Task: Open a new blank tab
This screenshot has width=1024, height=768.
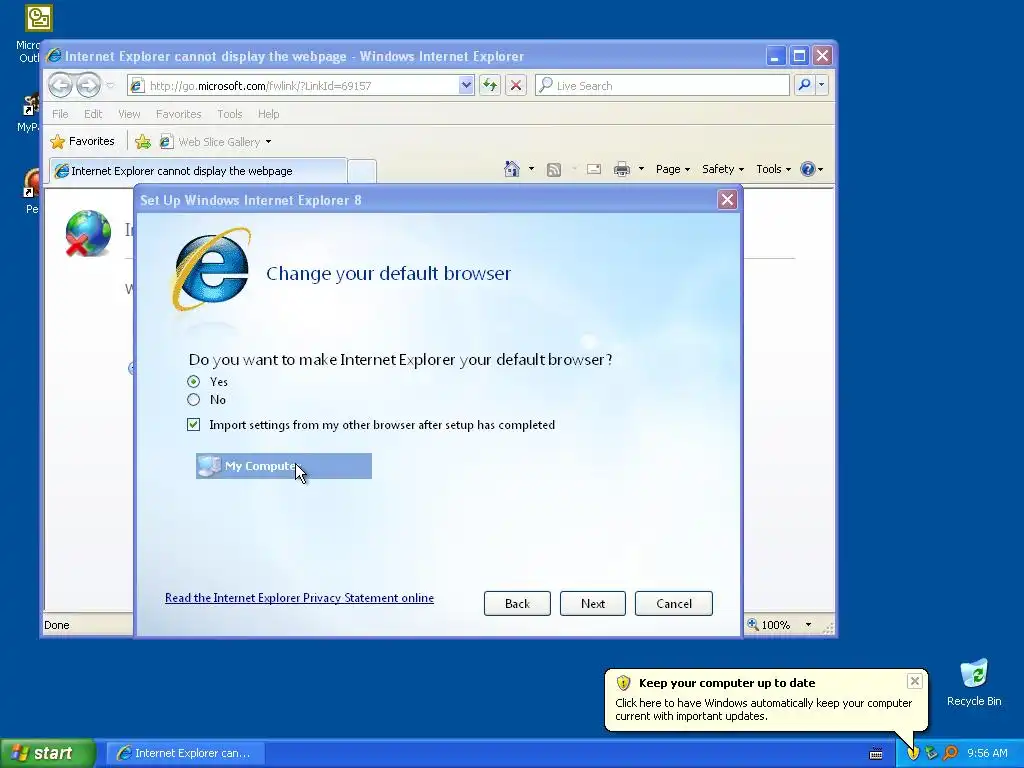Action: [x=362, y=171]
